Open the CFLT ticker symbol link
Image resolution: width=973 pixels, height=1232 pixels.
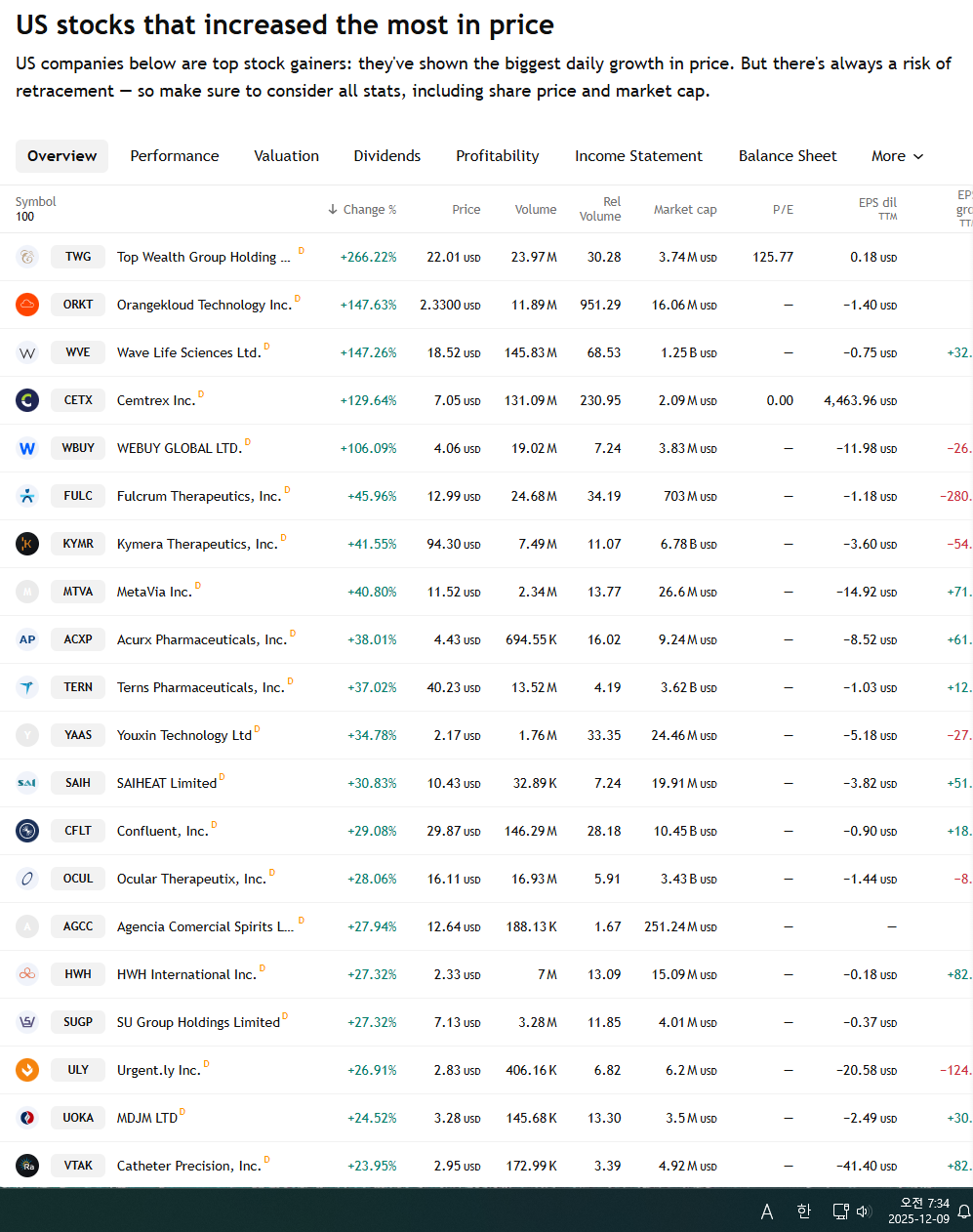click(78, 831)
